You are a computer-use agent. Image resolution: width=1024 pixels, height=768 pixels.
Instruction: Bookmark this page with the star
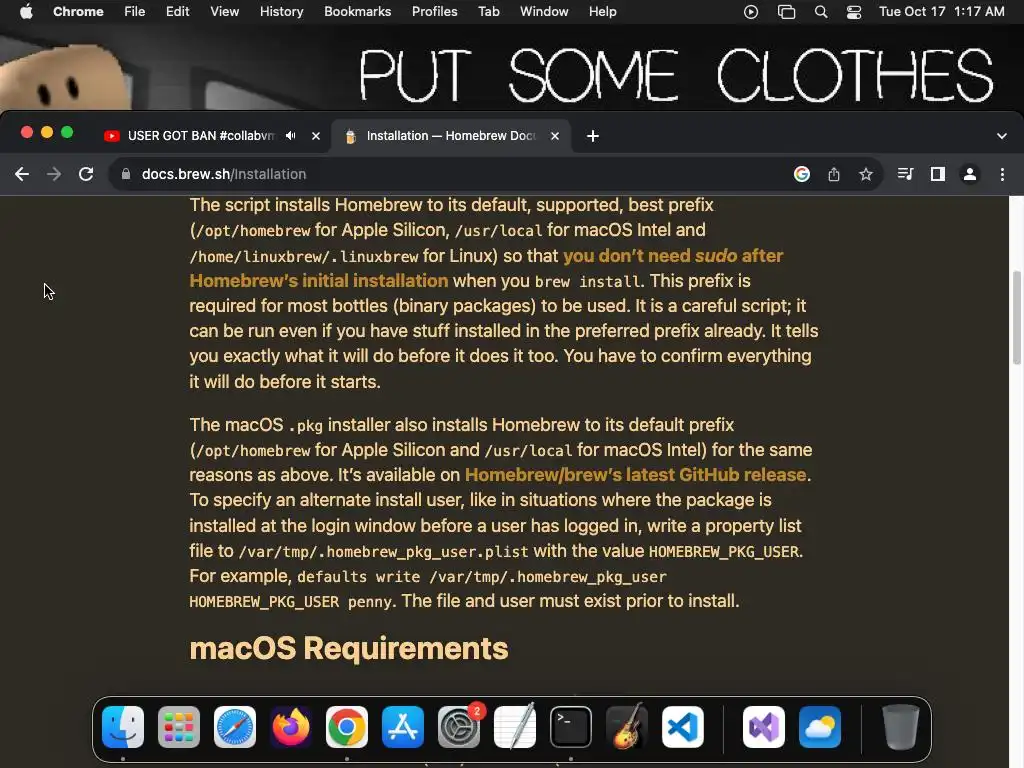(866, 174)
